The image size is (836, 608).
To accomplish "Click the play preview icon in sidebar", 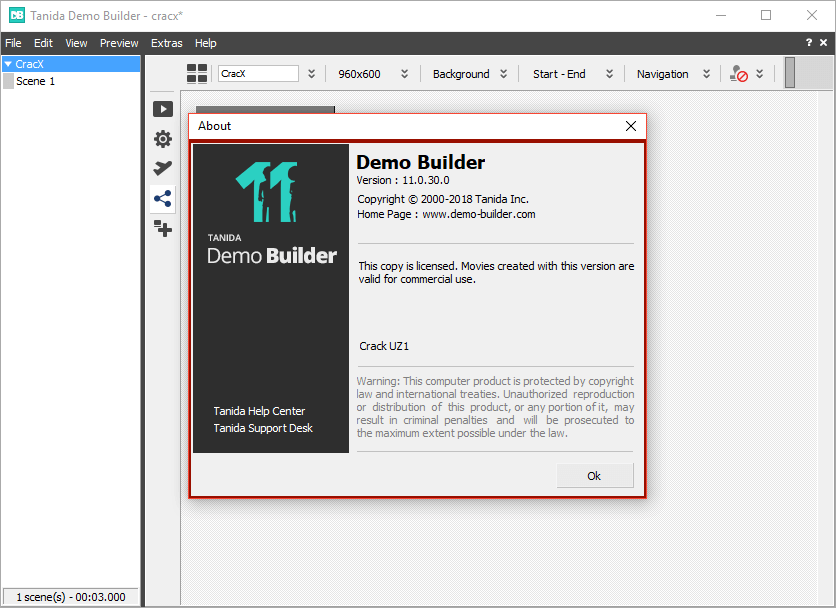I will tap(163, 109).
